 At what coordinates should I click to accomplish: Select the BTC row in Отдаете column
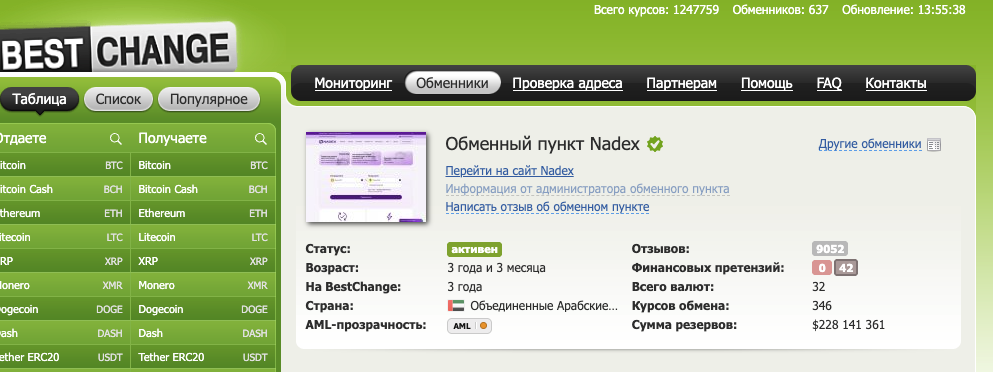[x=65, y=165]
